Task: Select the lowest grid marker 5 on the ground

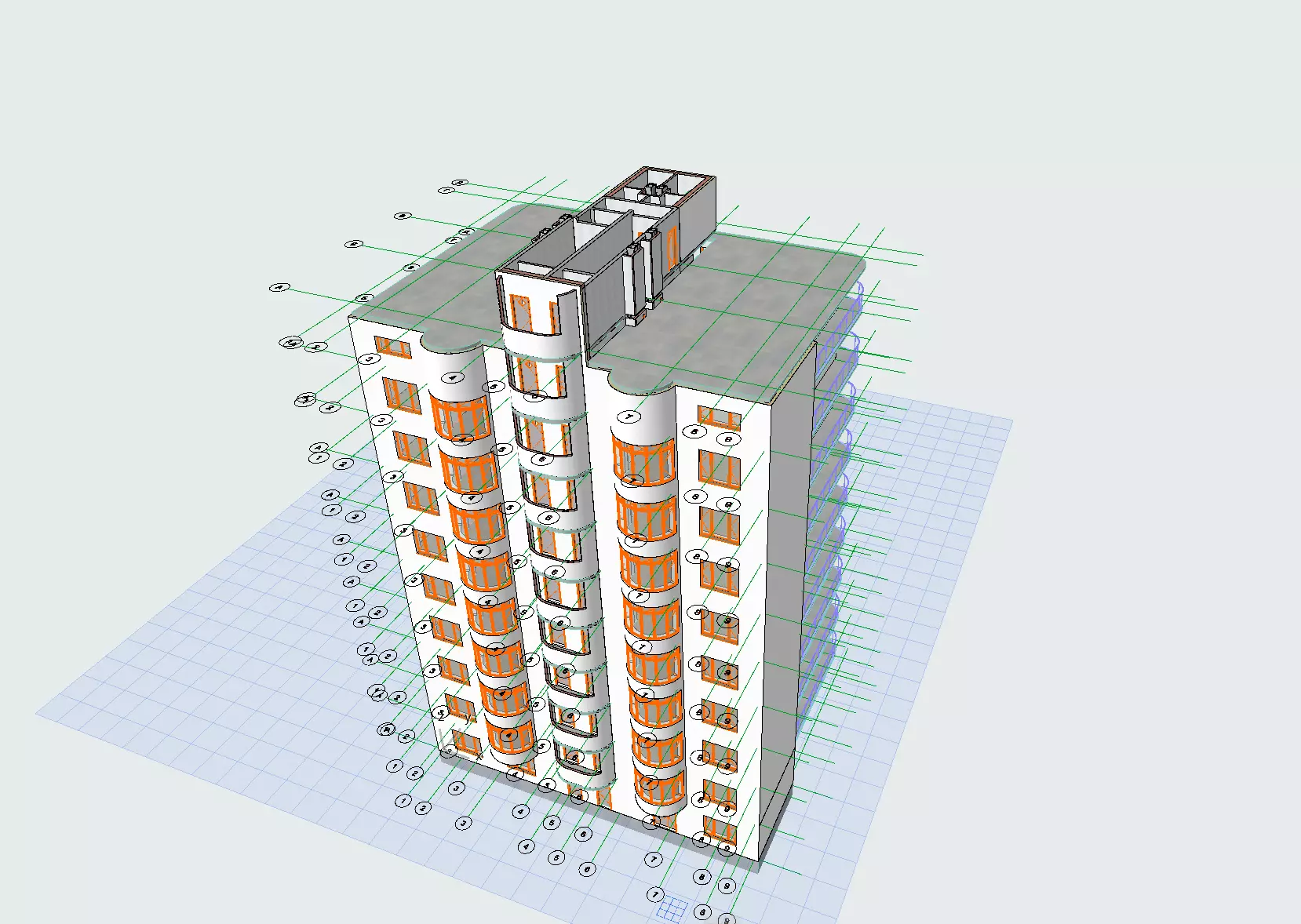Action: click(556, 857)
